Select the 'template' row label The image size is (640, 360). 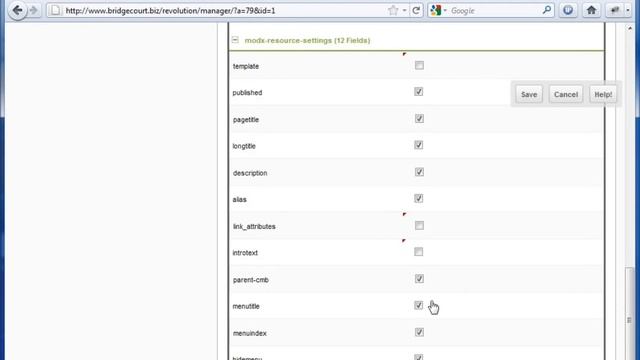point(246,66)
